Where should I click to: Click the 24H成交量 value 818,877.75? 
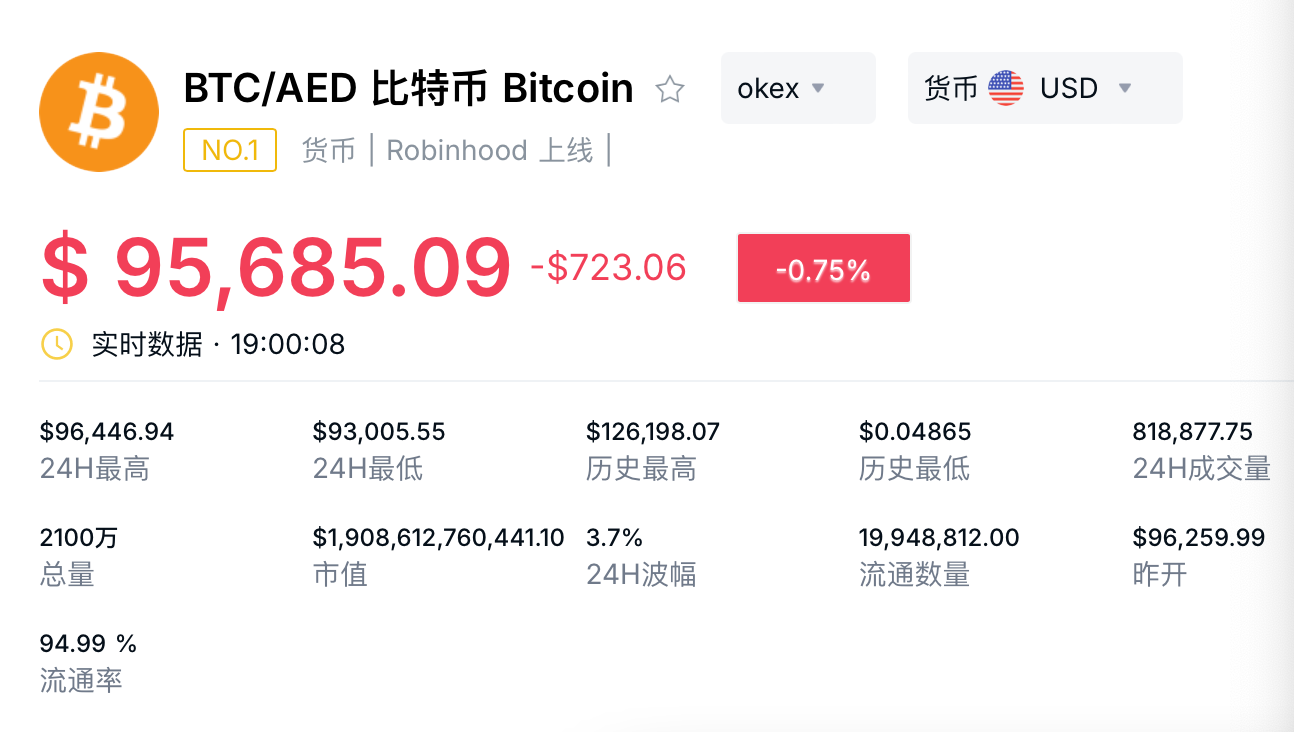point(1192,432)
